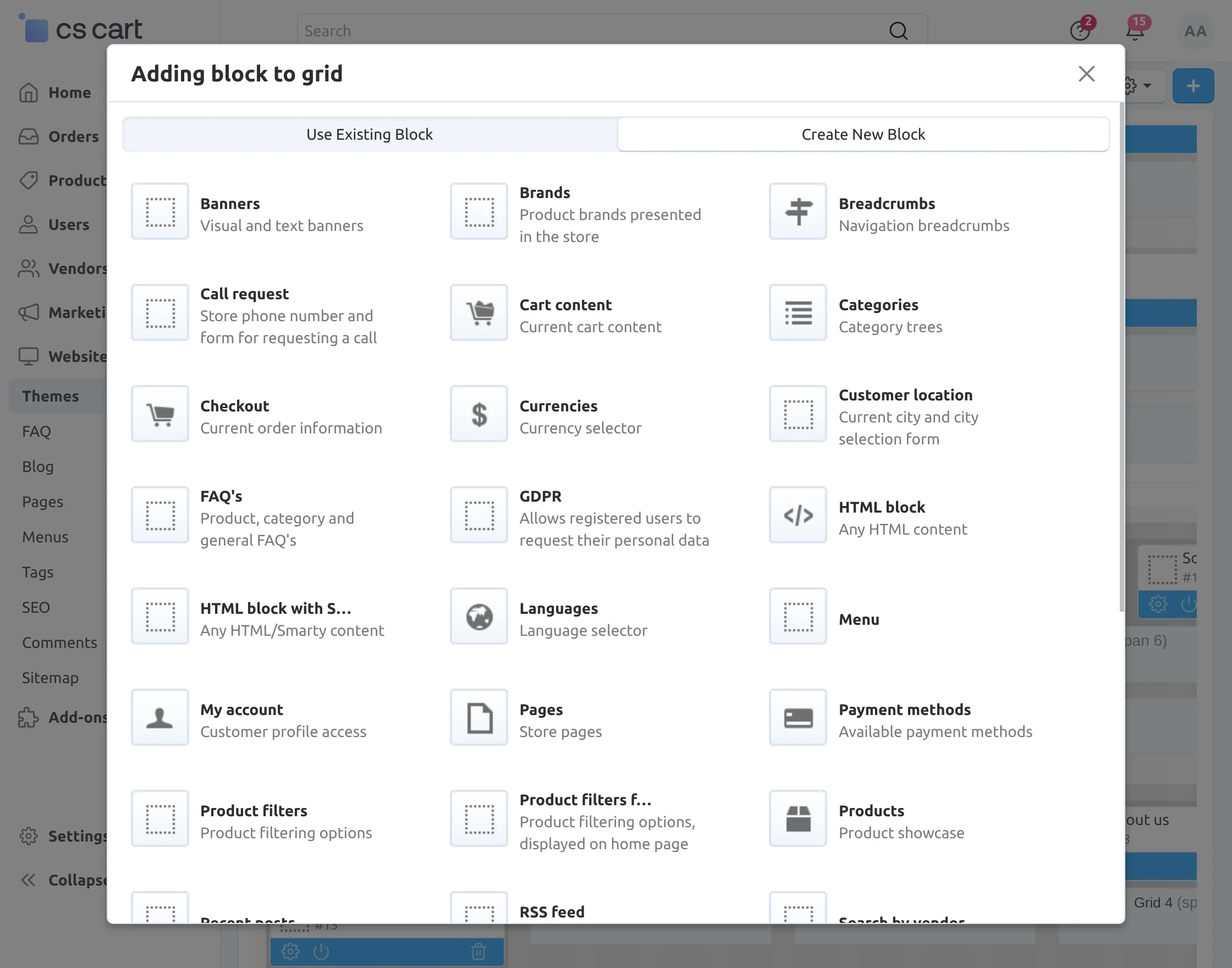Click the blue plus add button

point(1193,86)
